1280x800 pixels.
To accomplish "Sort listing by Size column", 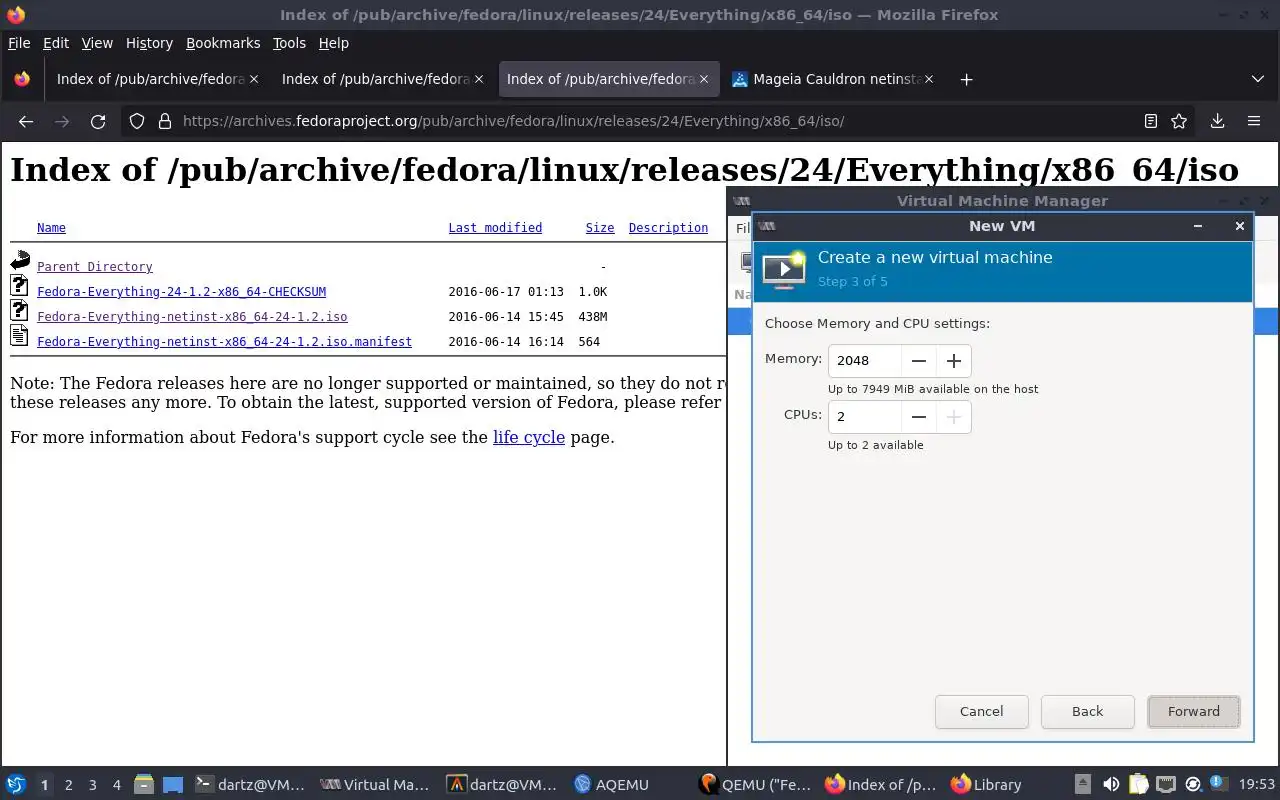I will (x=600, y=228).
